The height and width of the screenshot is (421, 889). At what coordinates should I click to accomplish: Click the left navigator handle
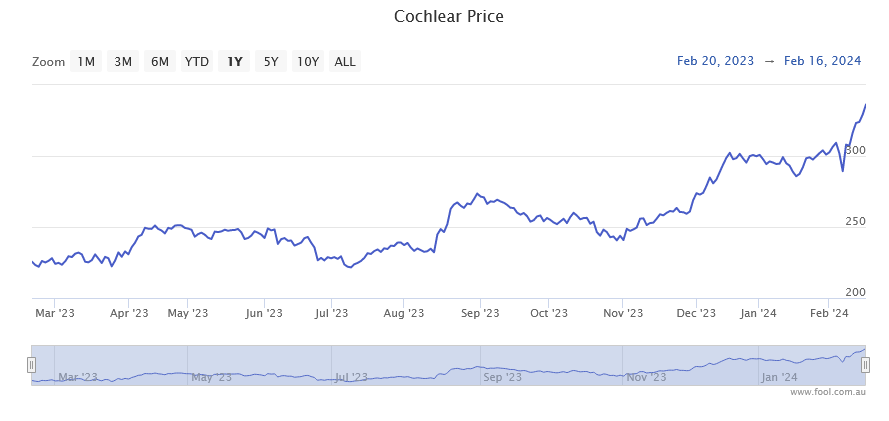coord(31,365)
